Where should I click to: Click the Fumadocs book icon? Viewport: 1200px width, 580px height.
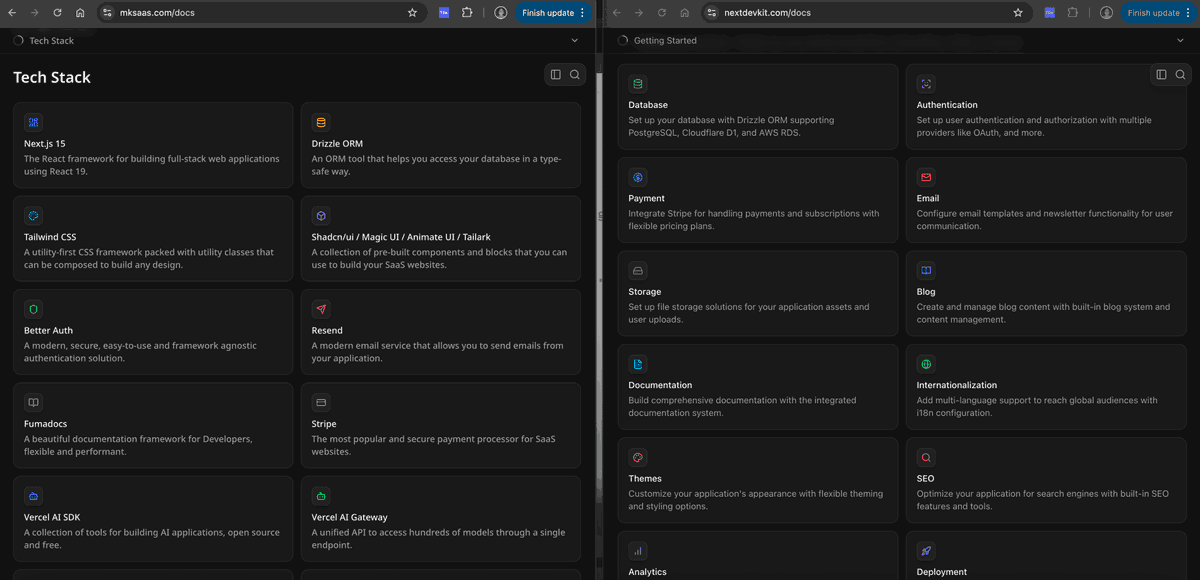[33, 403]
